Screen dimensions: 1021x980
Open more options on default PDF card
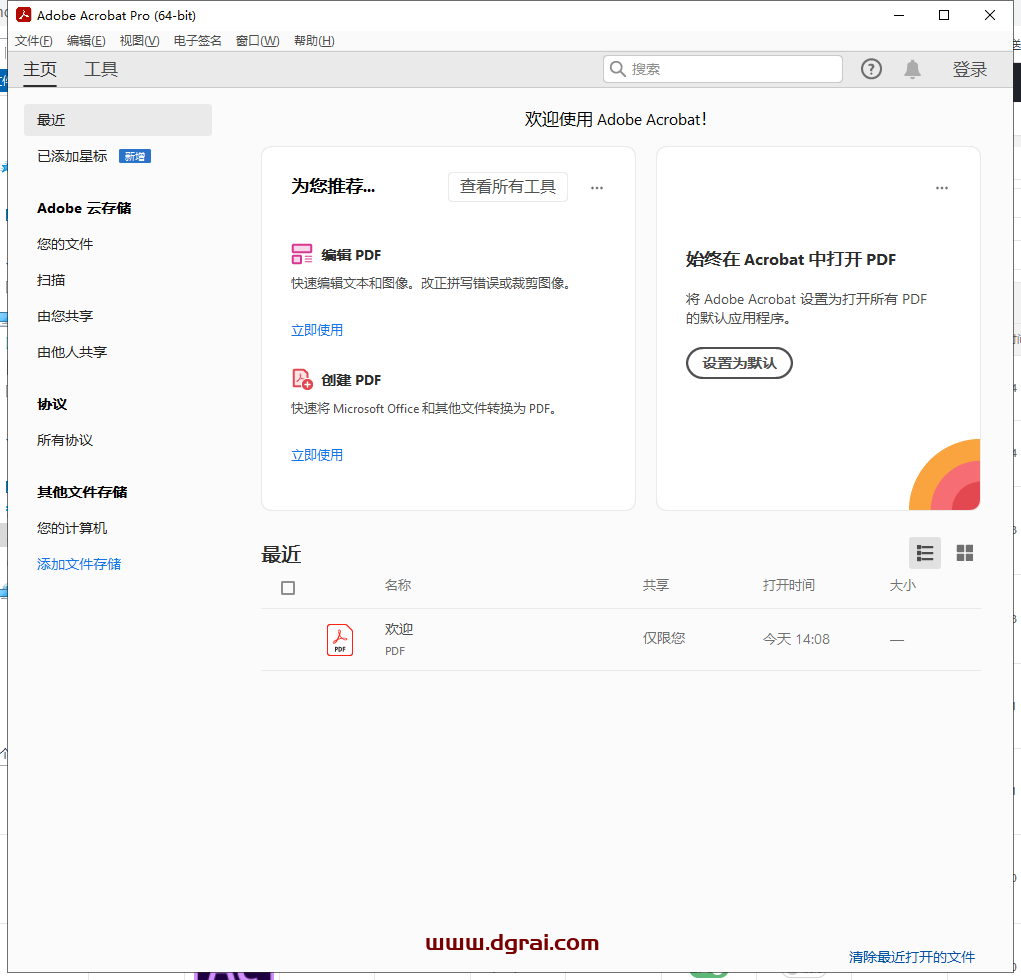[941, 188]
